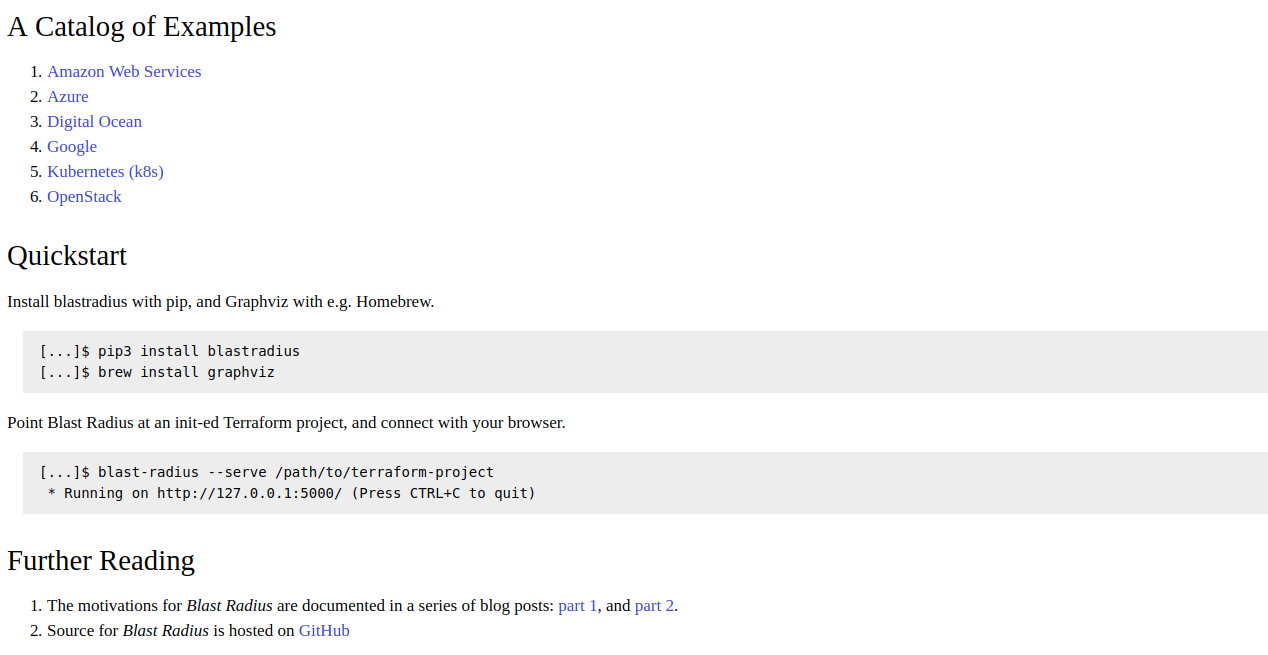Click the 'A Catalog of Examples' heading
This screenshot has height=655, width=1268.
(142, 27)
